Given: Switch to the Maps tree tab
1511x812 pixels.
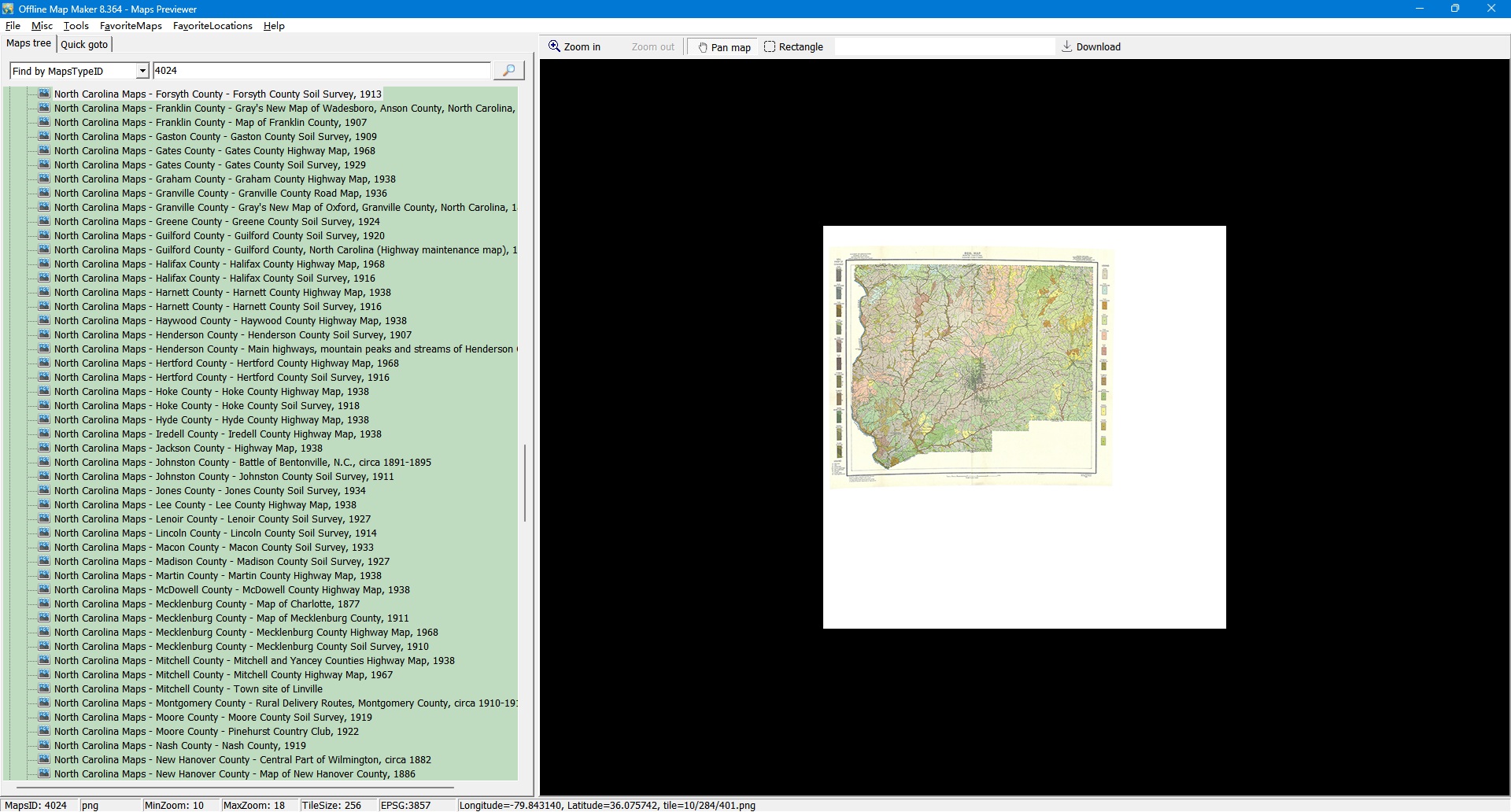Looking at the screenshot, I should click(28, 44).
